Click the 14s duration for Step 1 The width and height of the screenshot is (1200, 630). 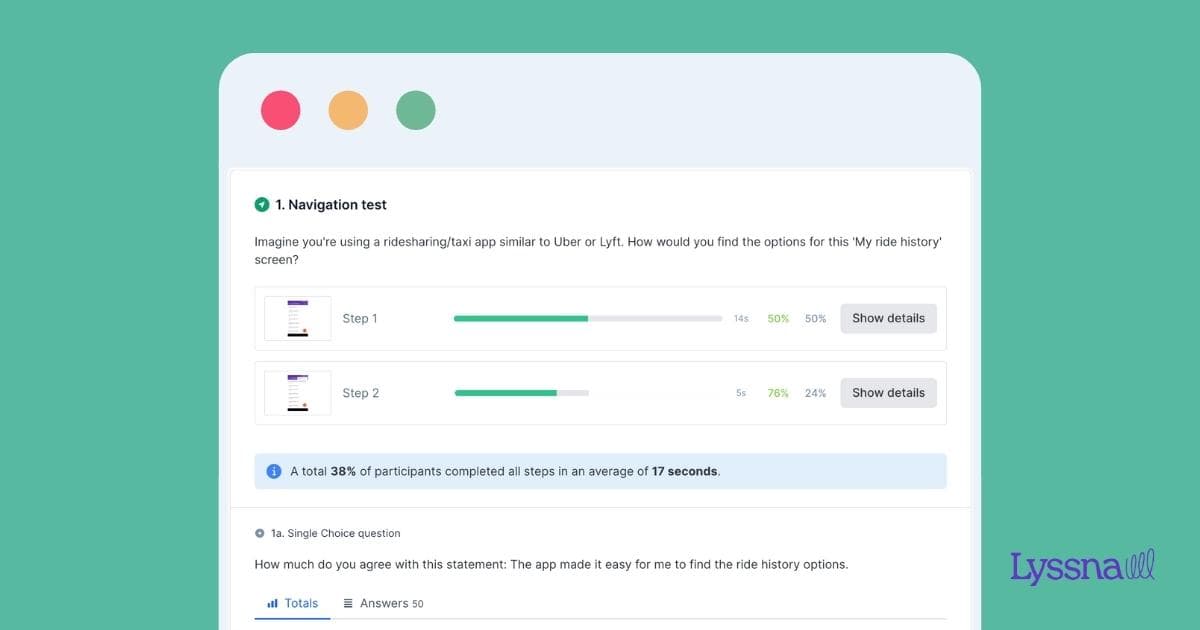pos(741,319)
